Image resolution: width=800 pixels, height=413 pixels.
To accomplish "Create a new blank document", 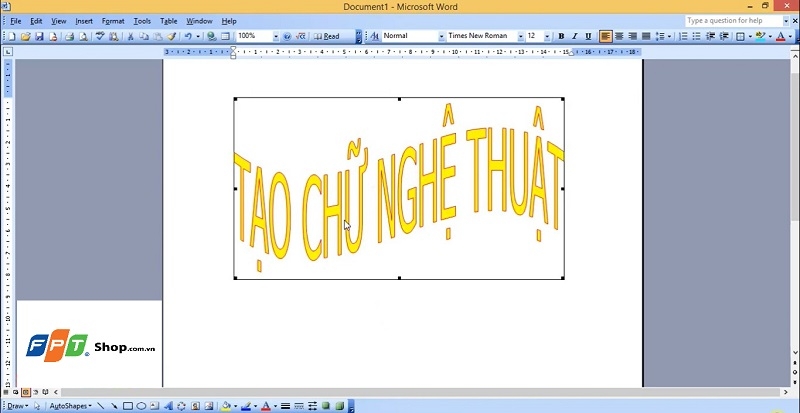I will [x=12, y=36].
